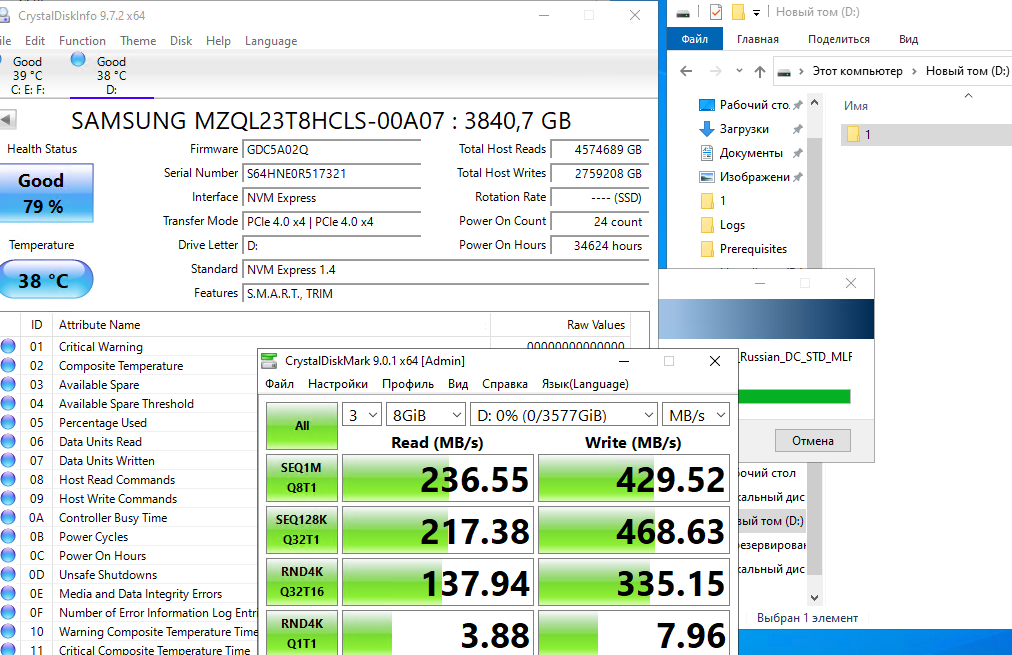Open the test count dropdown showing 3
Viewport: 1012px width, 655px height.
tap(362, 415)
